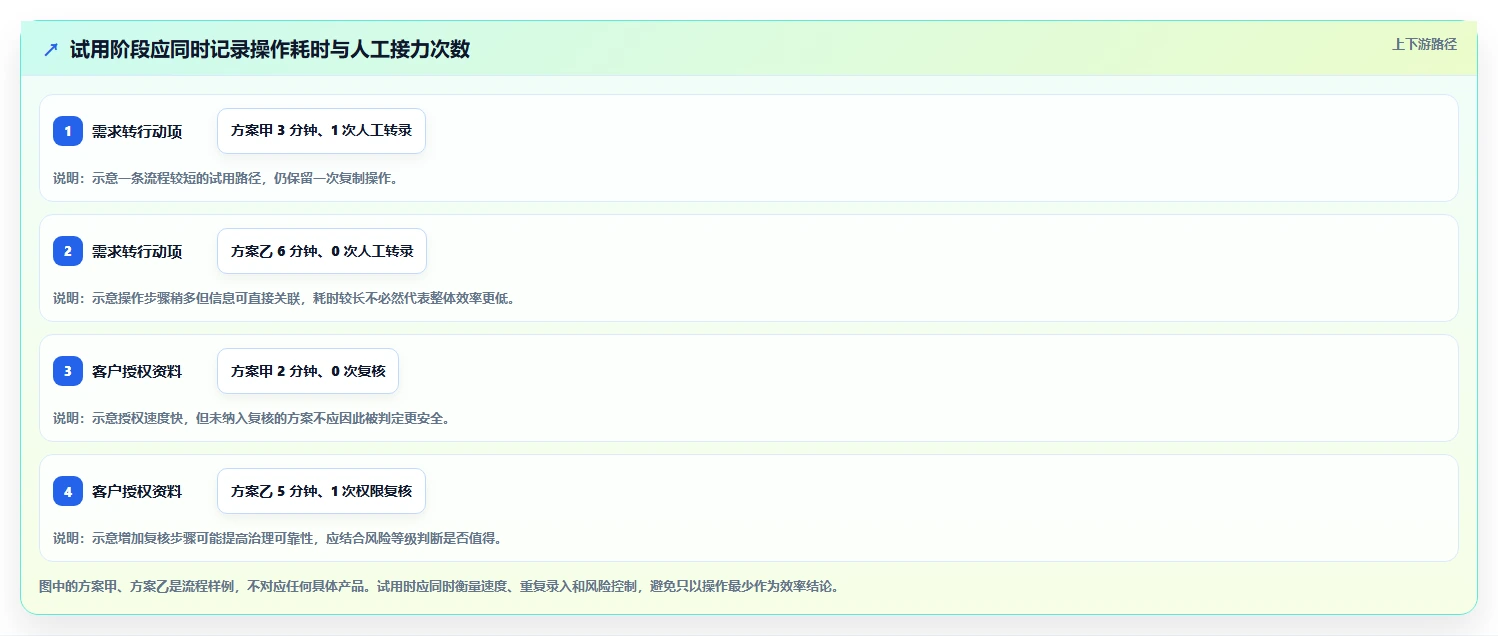The width and height of the screenshot is (1498, 636).
Task: Click chip 方案甲 2 分钟、0 次复核
Action: (x=308, y=371)
